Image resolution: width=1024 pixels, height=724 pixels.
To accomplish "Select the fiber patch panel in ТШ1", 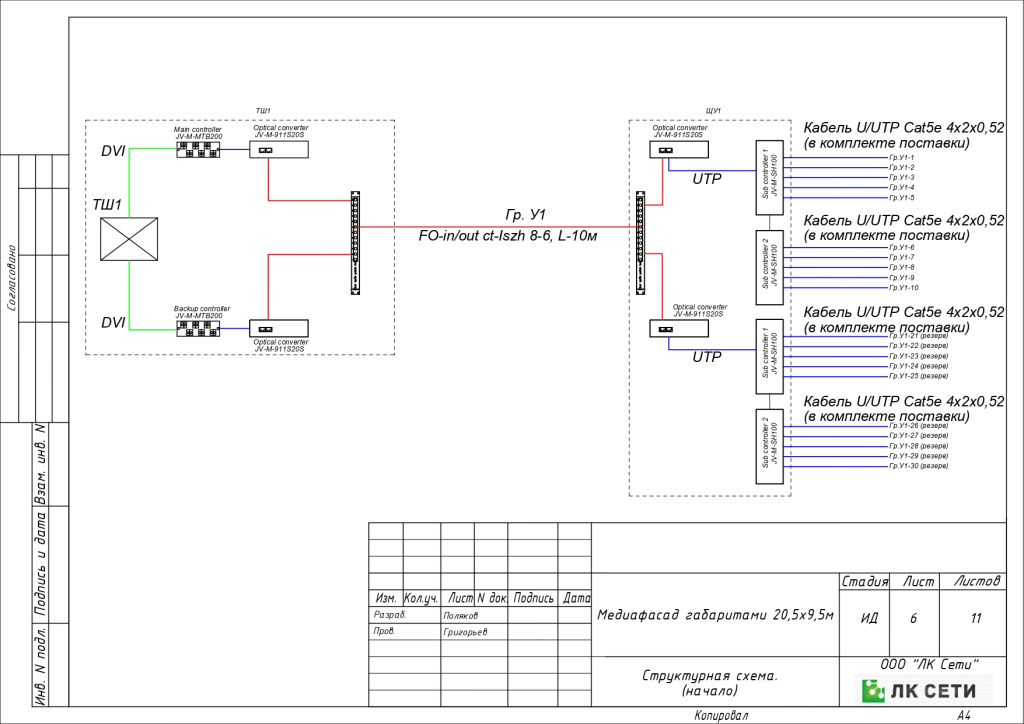I will (x=355, y=243).
